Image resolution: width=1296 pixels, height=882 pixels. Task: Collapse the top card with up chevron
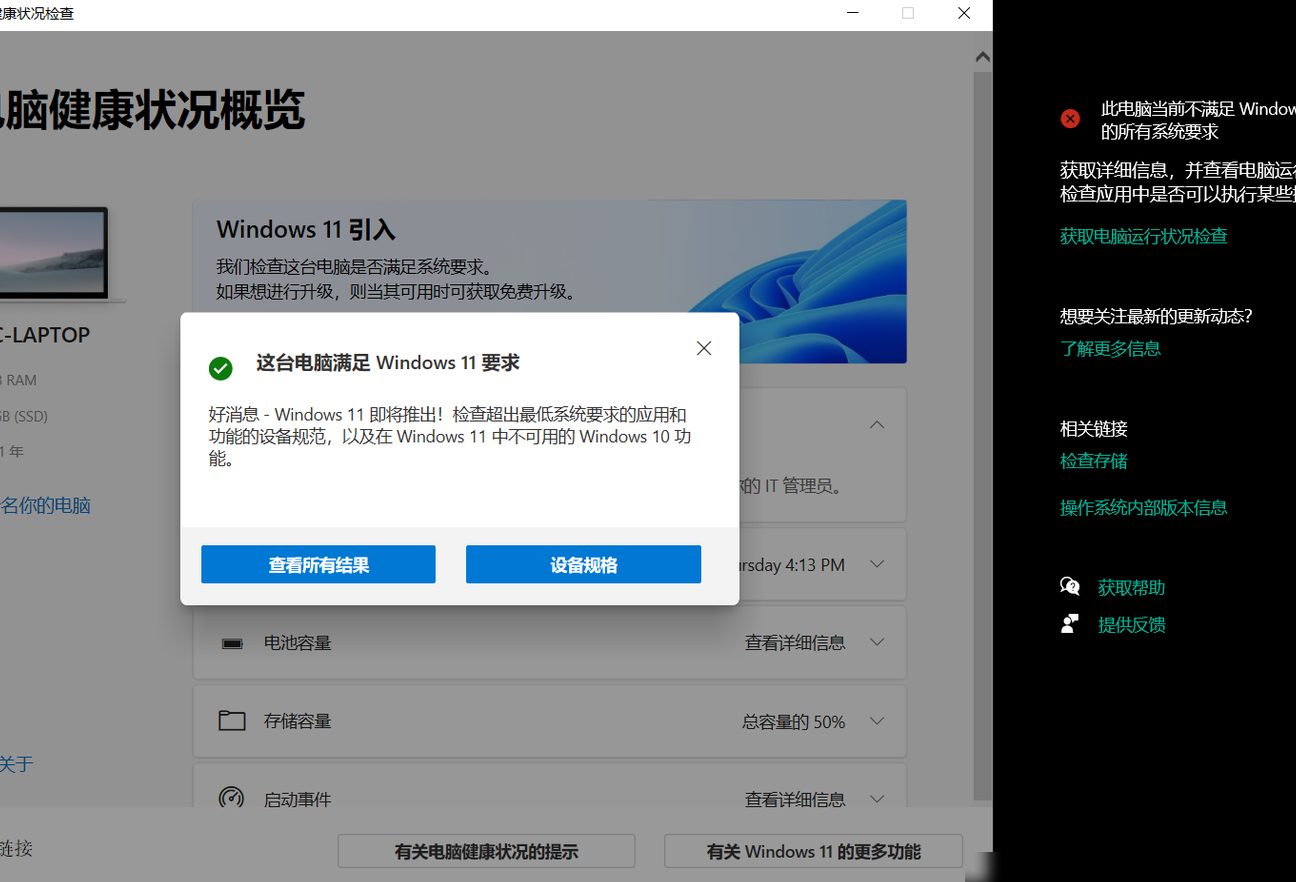click(877, 425)
